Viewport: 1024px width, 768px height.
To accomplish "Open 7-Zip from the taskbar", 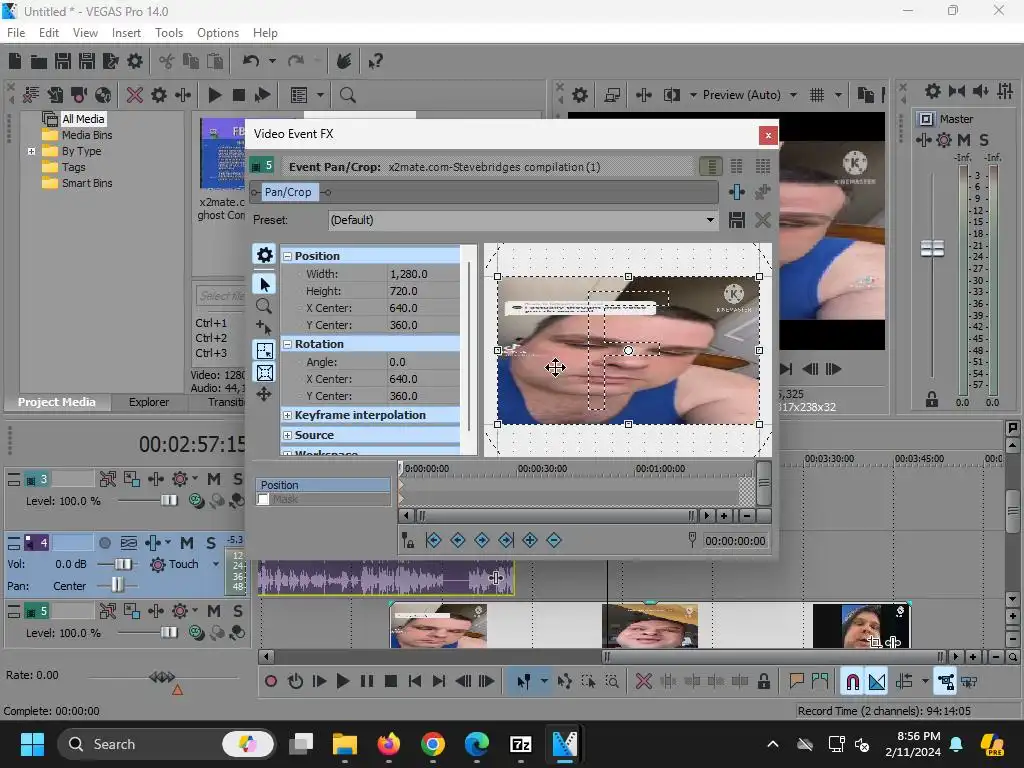I will [520, 744].
